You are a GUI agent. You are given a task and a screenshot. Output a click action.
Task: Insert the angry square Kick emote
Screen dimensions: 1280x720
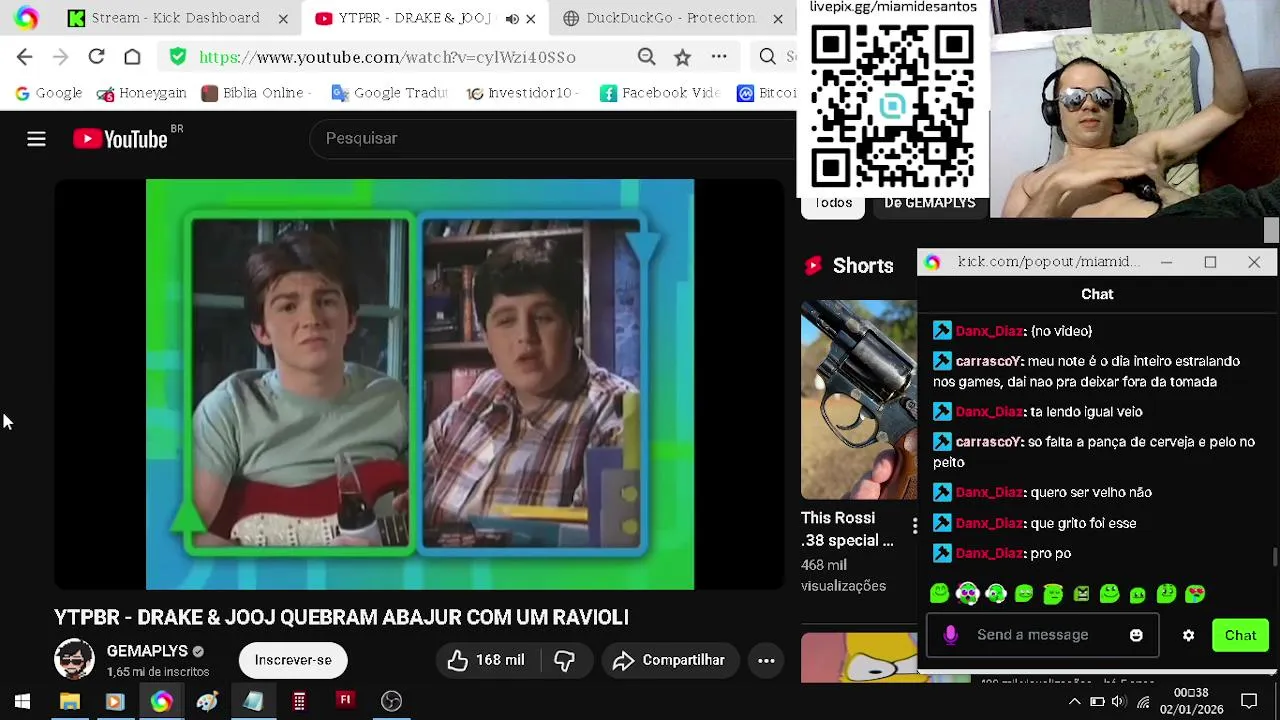[1081, 594]
